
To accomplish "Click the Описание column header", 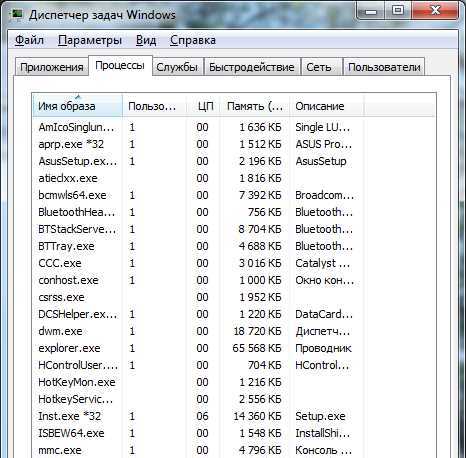I will pyautogui.click(x=327, y=106).
